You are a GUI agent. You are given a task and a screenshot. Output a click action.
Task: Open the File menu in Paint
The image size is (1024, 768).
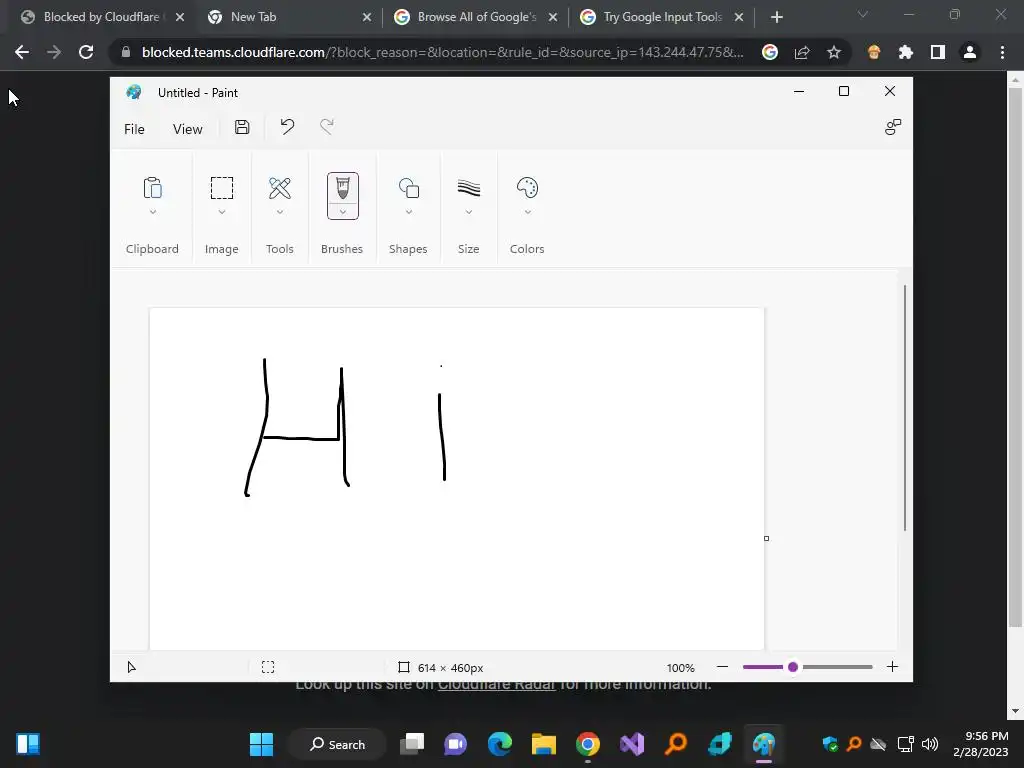(134, 129)
